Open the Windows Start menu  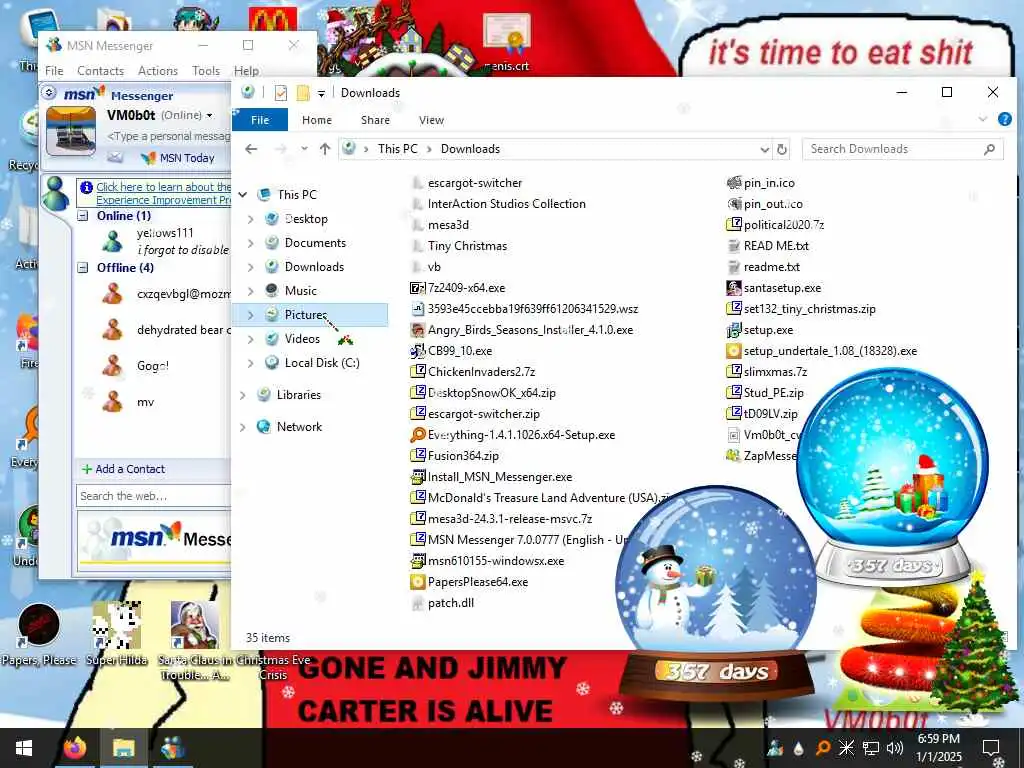pyautogui.click(x=24, y=748)
